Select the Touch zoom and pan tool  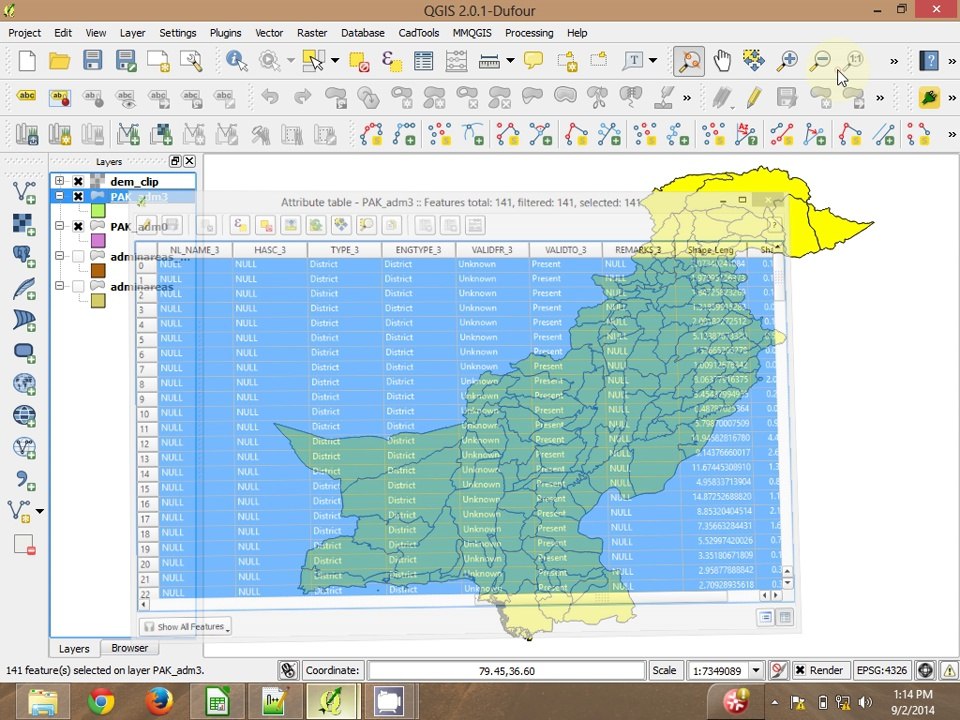(x=689, y=61)
